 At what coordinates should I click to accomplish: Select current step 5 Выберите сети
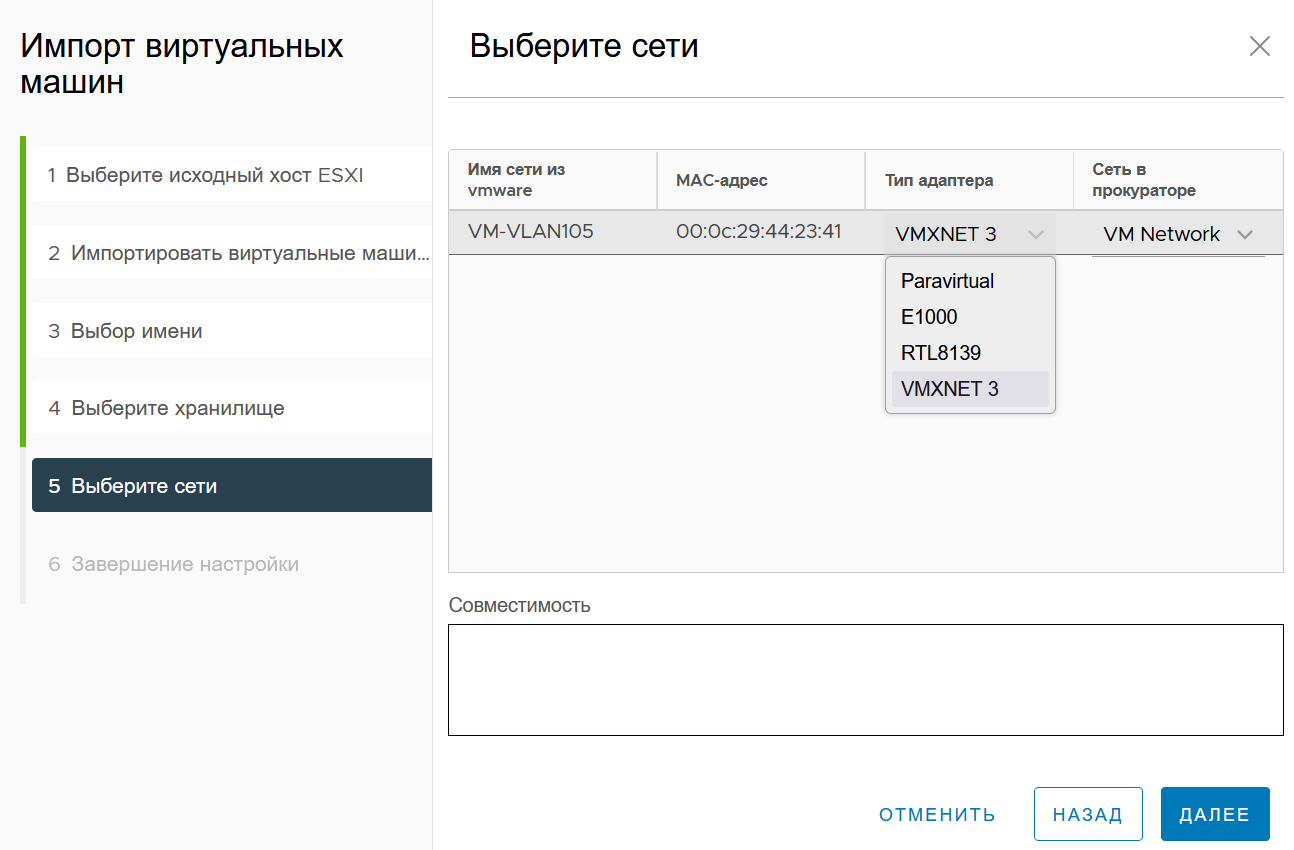point(232,486)
